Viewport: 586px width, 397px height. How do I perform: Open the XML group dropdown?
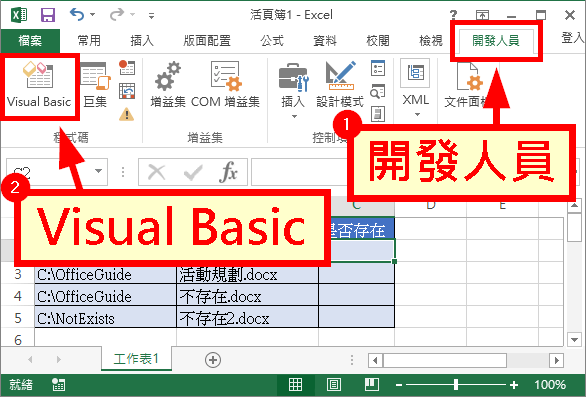coord(416,89)
